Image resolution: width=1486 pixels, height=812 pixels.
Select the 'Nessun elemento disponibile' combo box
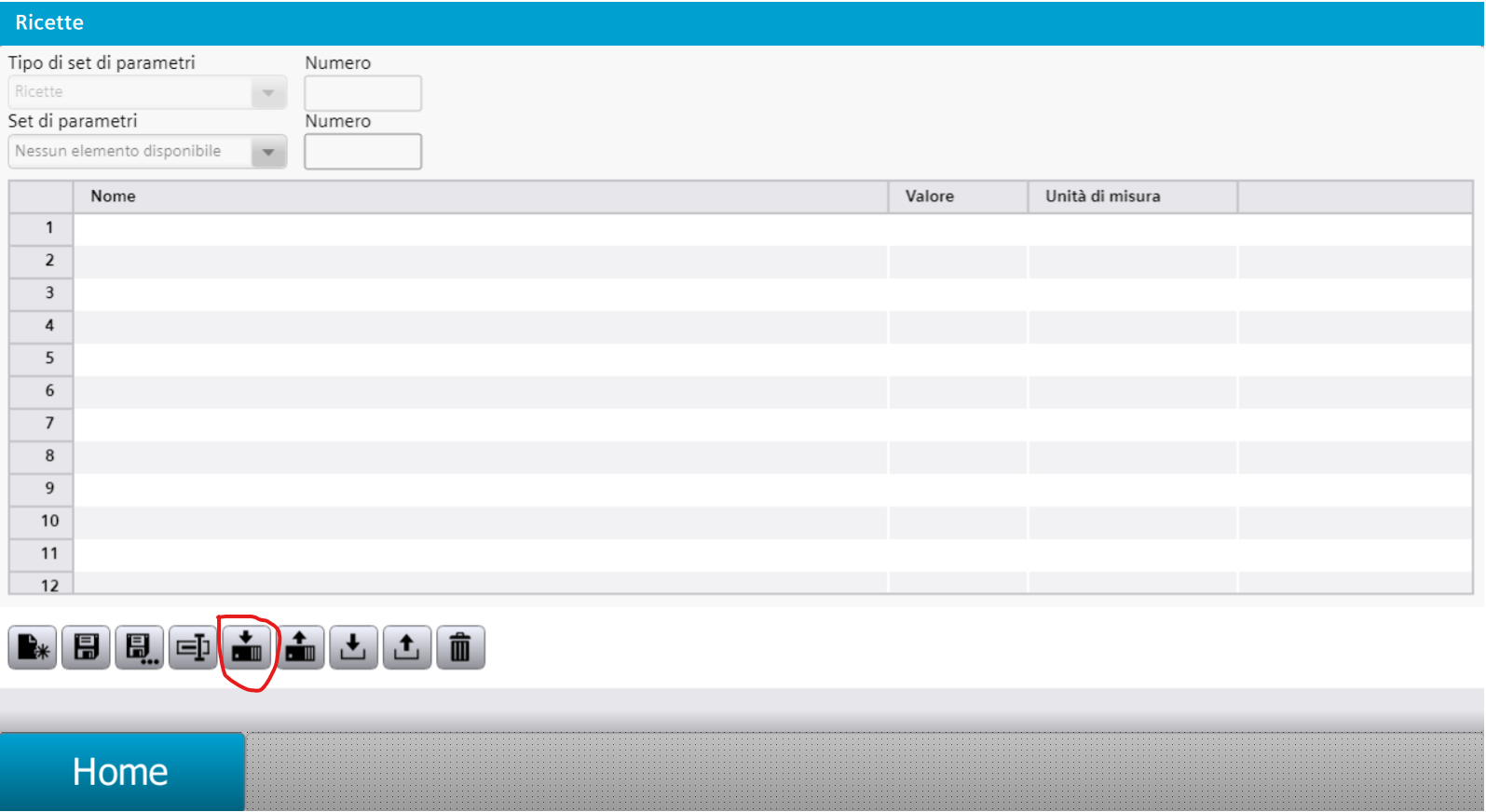[x=147, y=152]
